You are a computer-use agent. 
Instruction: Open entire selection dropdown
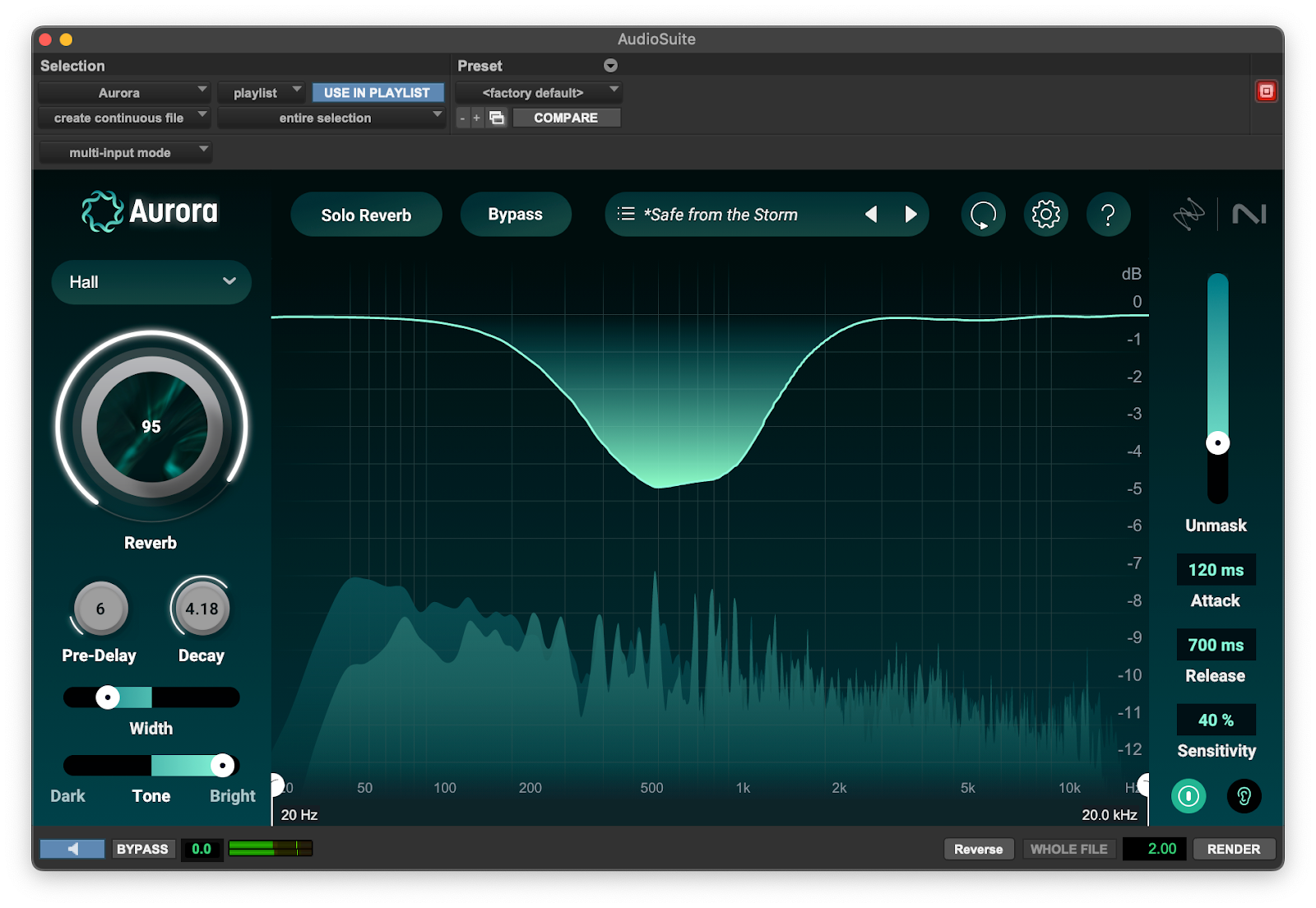[x=331, y=118]
